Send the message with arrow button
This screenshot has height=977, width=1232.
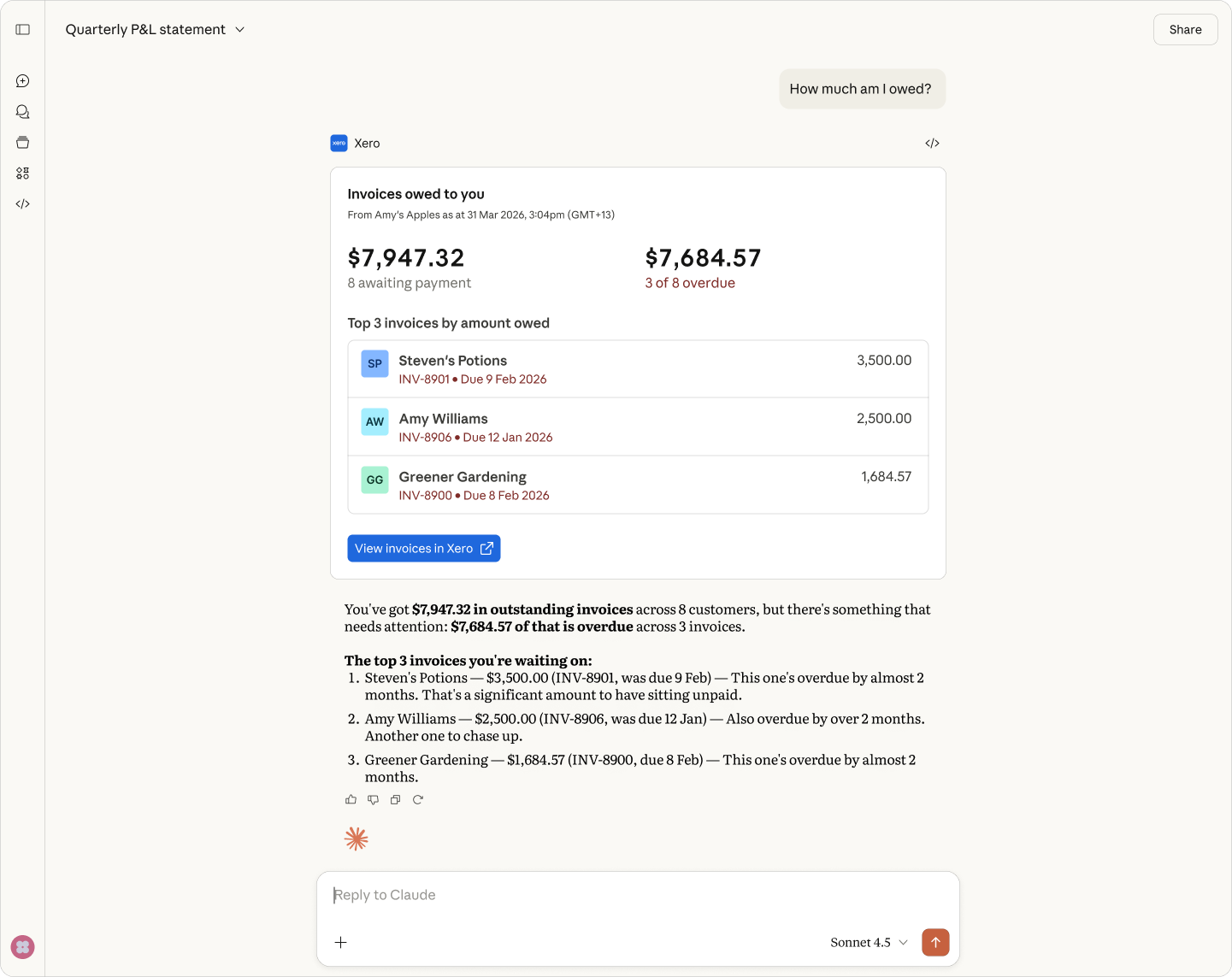tap(935, 942)
